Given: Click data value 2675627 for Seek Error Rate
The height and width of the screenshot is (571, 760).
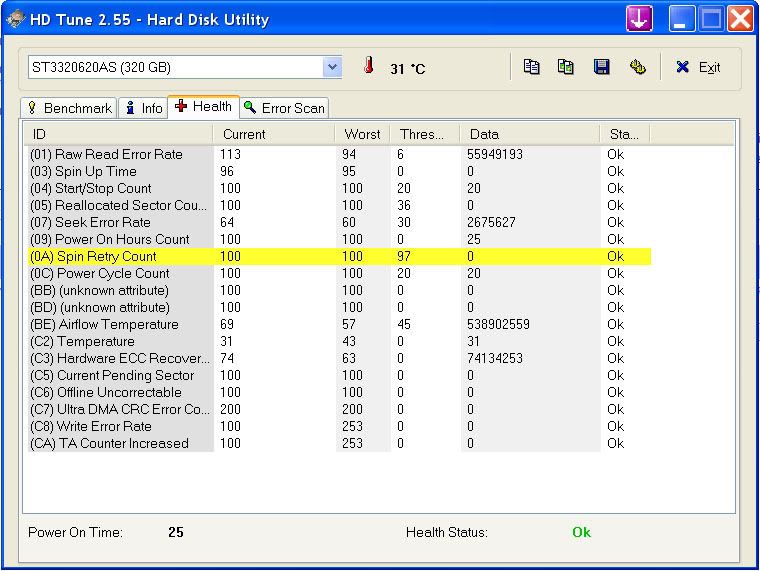Looking at the screenshot, I should point(491,222).
